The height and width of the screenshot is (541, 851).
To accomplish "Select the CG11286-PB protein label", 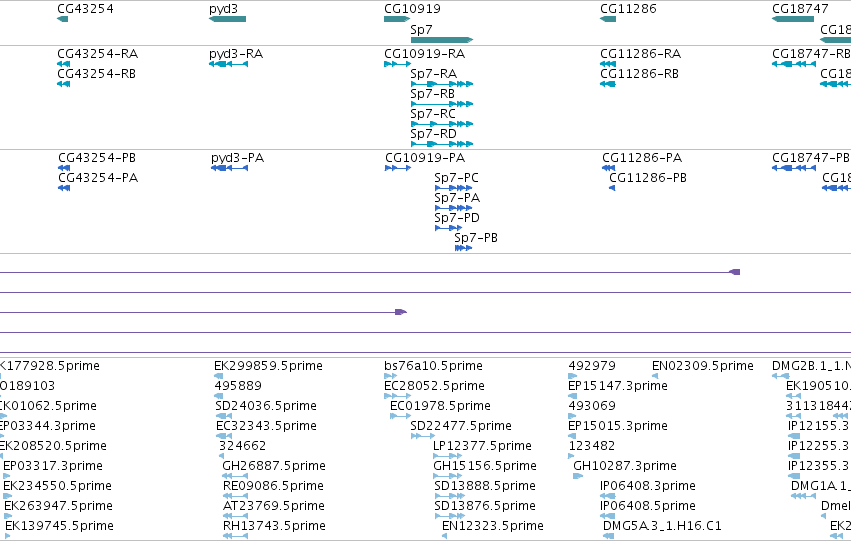I will pos(648,178).
